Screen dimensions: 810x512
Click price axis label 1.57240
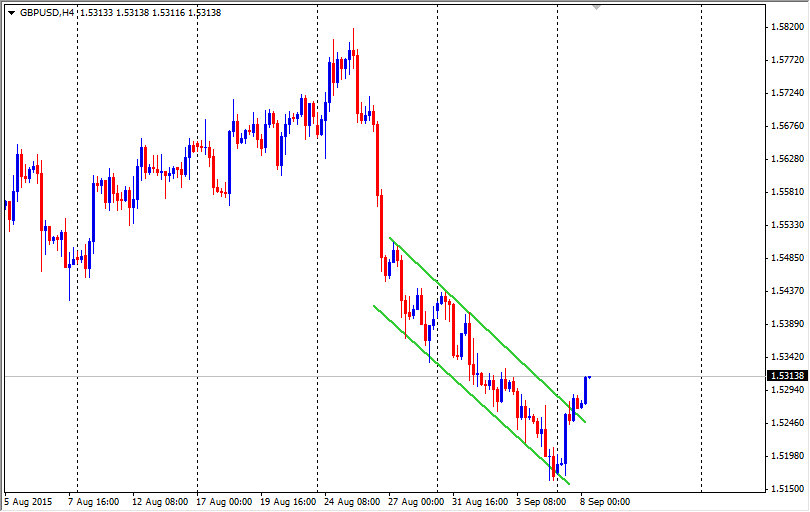point(787,93)
